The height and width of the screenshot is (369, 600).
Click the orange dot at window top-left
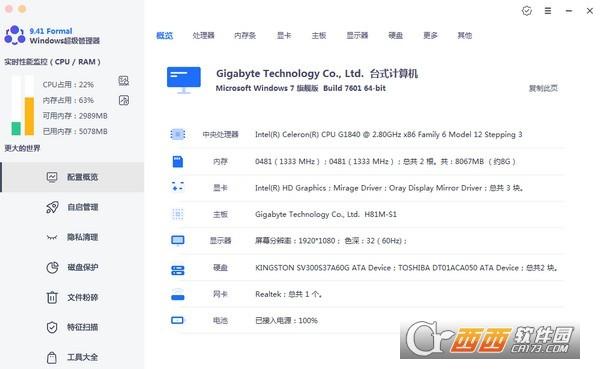pos(22,8)
